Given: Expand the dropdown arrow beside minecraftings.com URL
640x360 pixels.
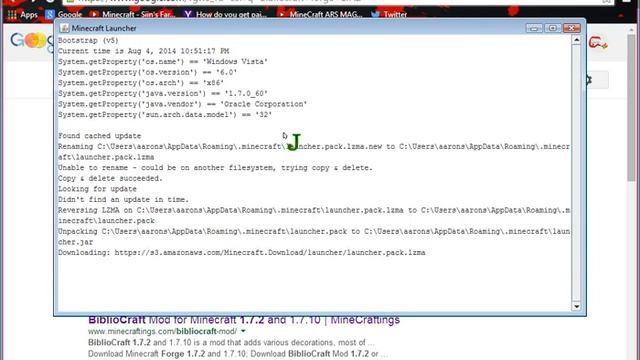Looking at the screenshot, I should coord(243,331).
